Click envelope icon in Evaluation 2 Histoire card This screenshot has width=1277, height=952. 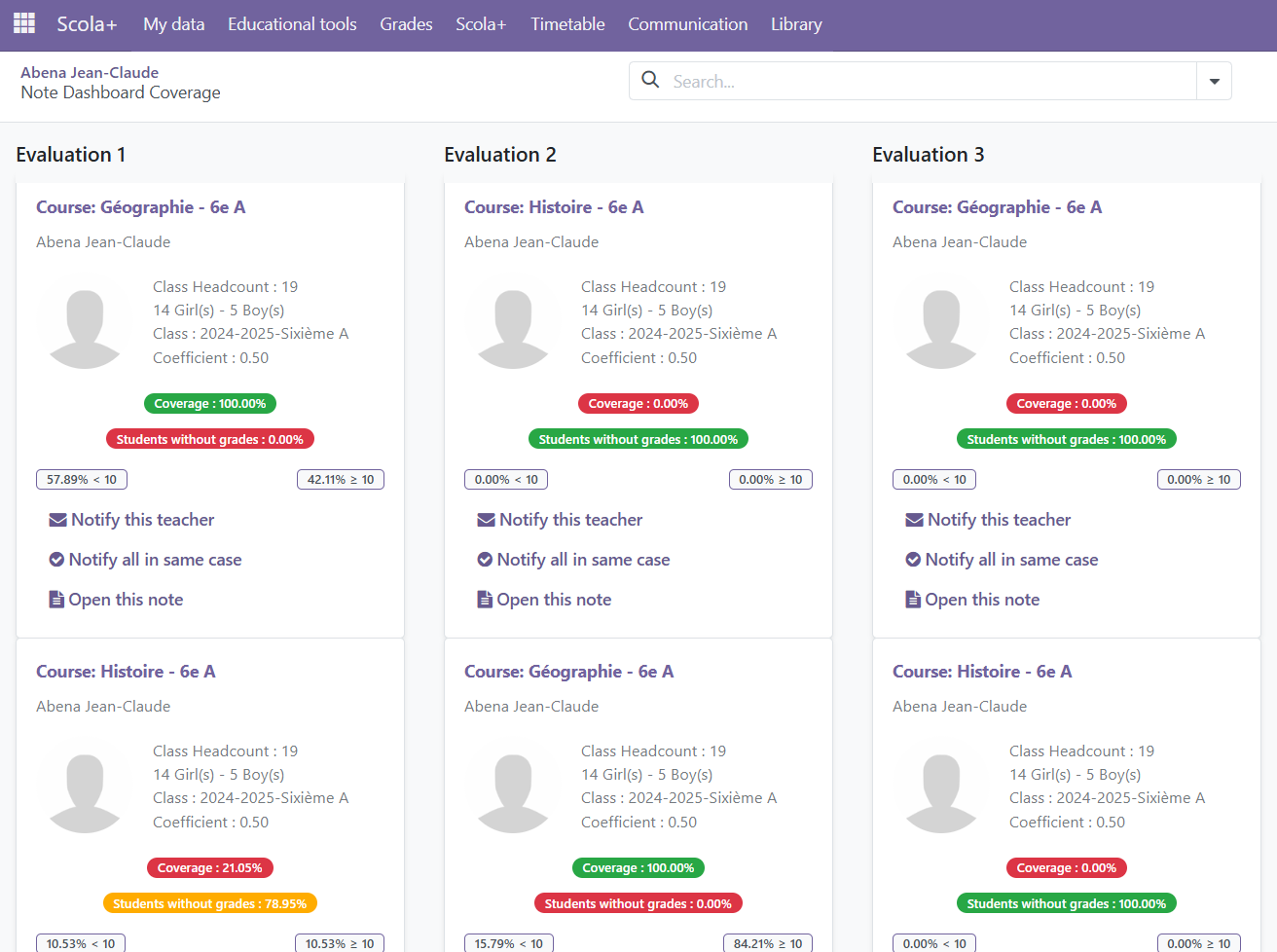click(x=486, y=520)
